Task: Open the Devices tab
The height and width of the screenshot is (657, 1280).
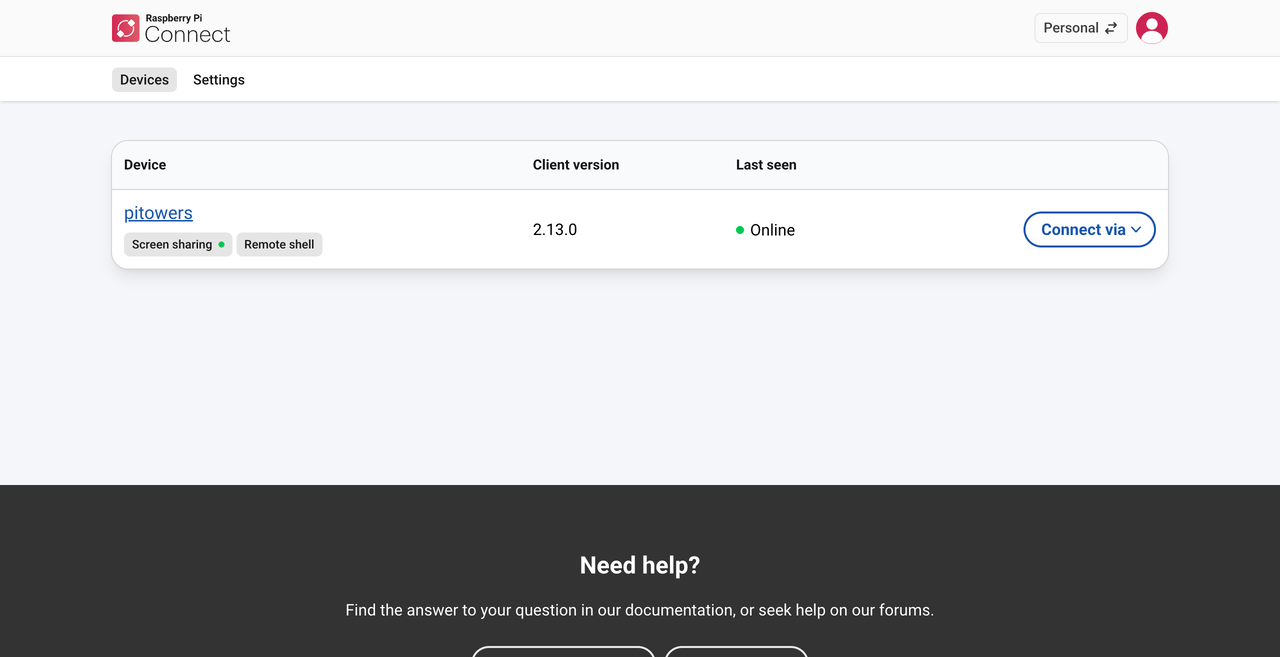Action: tap(144, 80)
